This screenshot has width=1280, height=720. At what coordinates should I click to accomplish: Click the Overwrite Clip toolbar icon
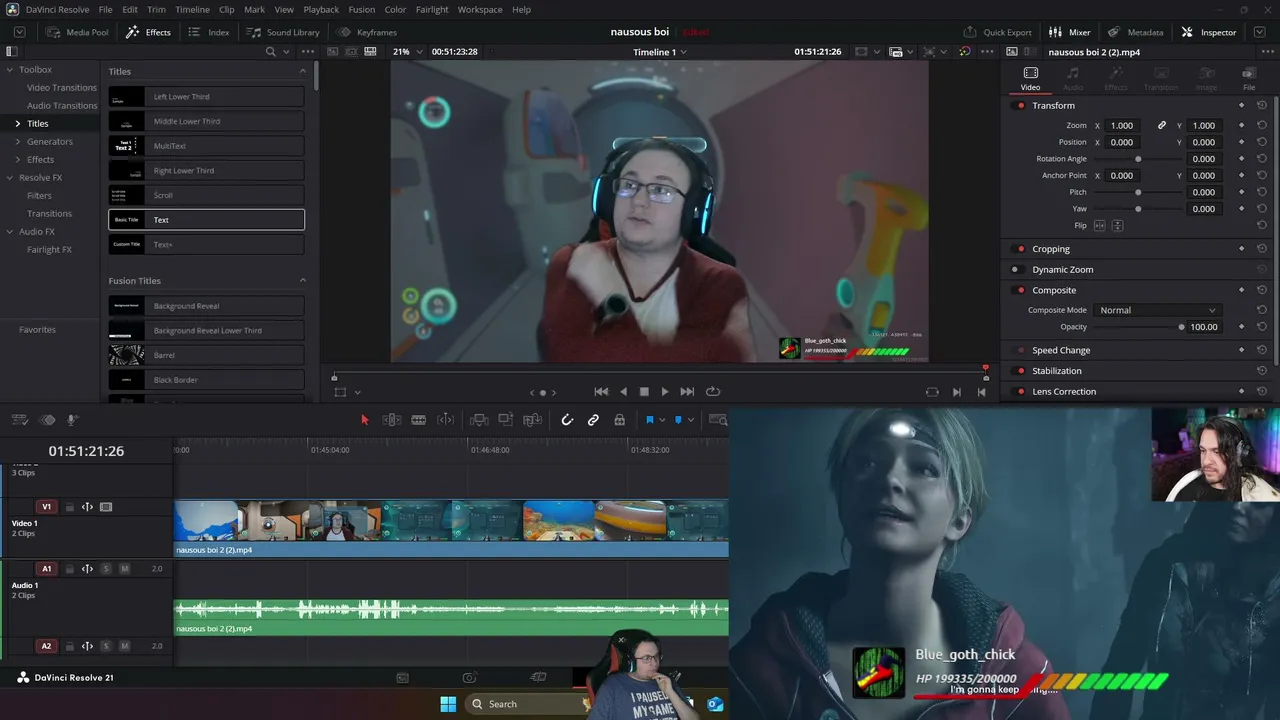click(506, 420)
